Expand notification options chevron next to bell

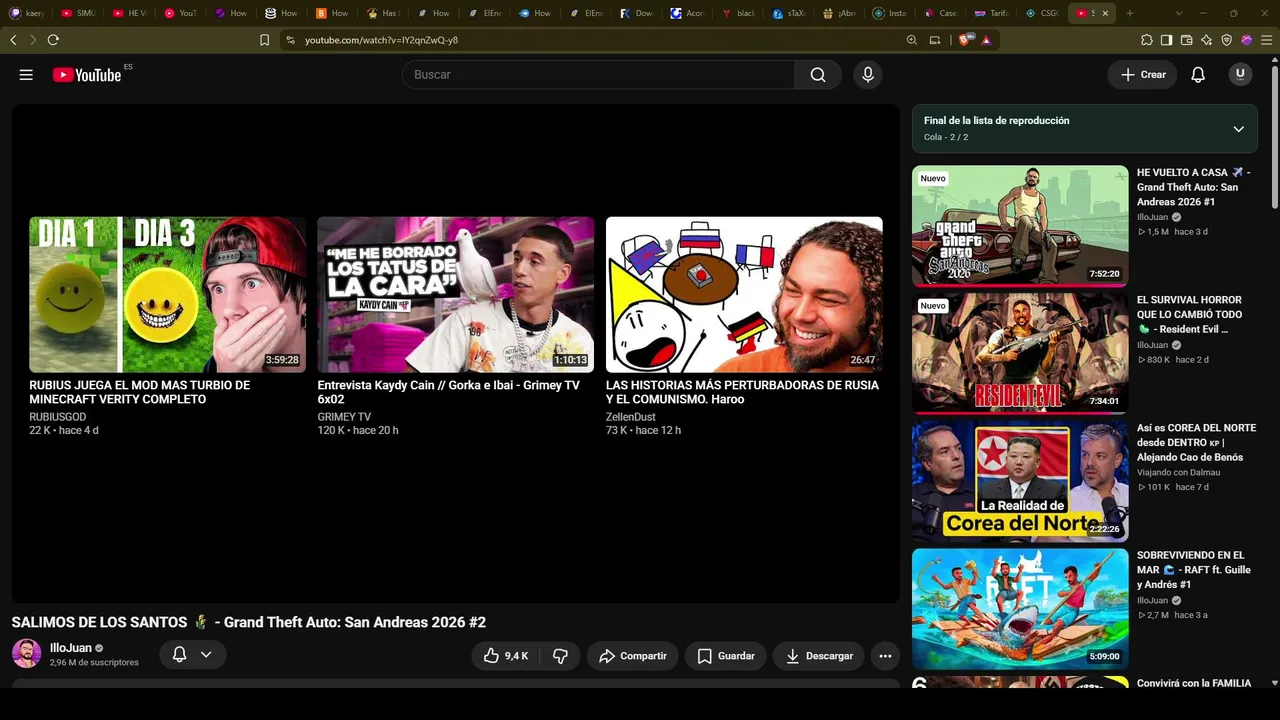point(206,655)
